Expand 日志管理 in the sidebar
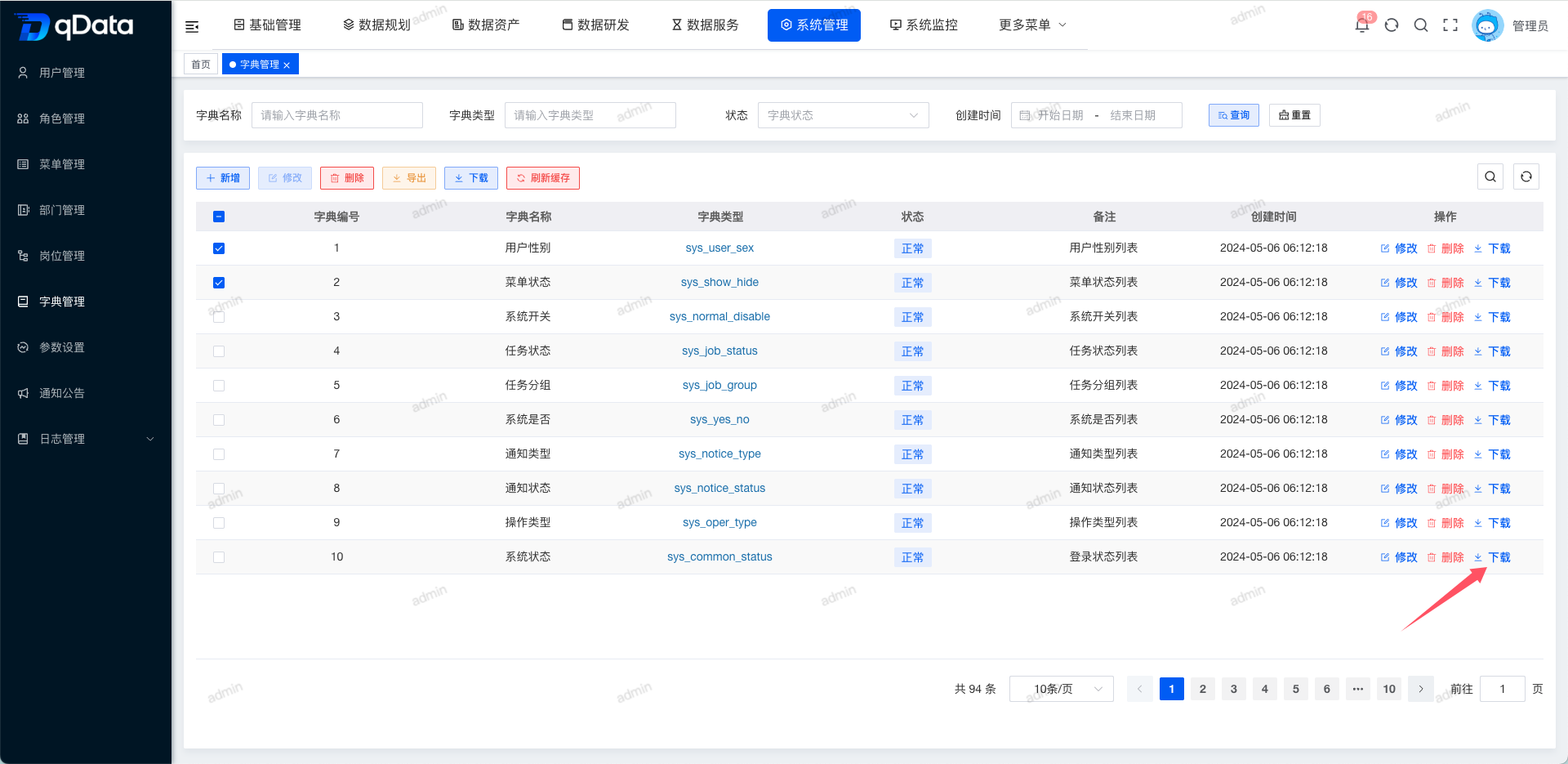Image resolution: width=1568 pixels, height=764 pixels. 86,439
